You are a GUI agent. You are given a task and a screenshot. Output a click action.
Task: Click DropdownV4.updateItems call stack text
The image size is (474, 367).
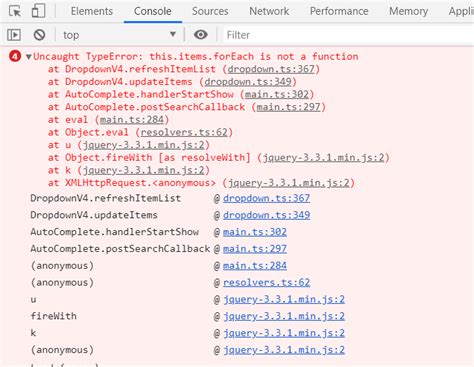tap(94, 215)
